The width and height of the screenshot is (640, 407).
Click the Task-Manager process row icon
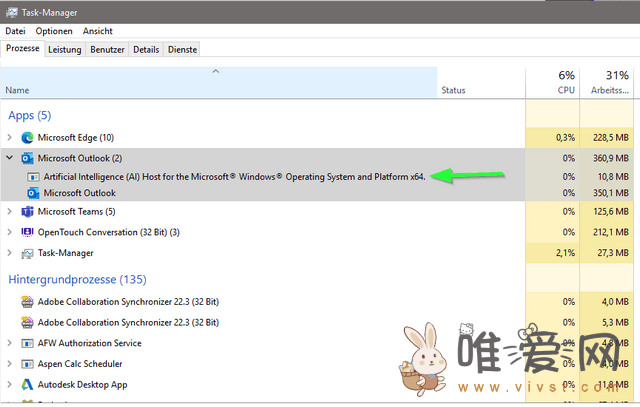coord(27,254)
